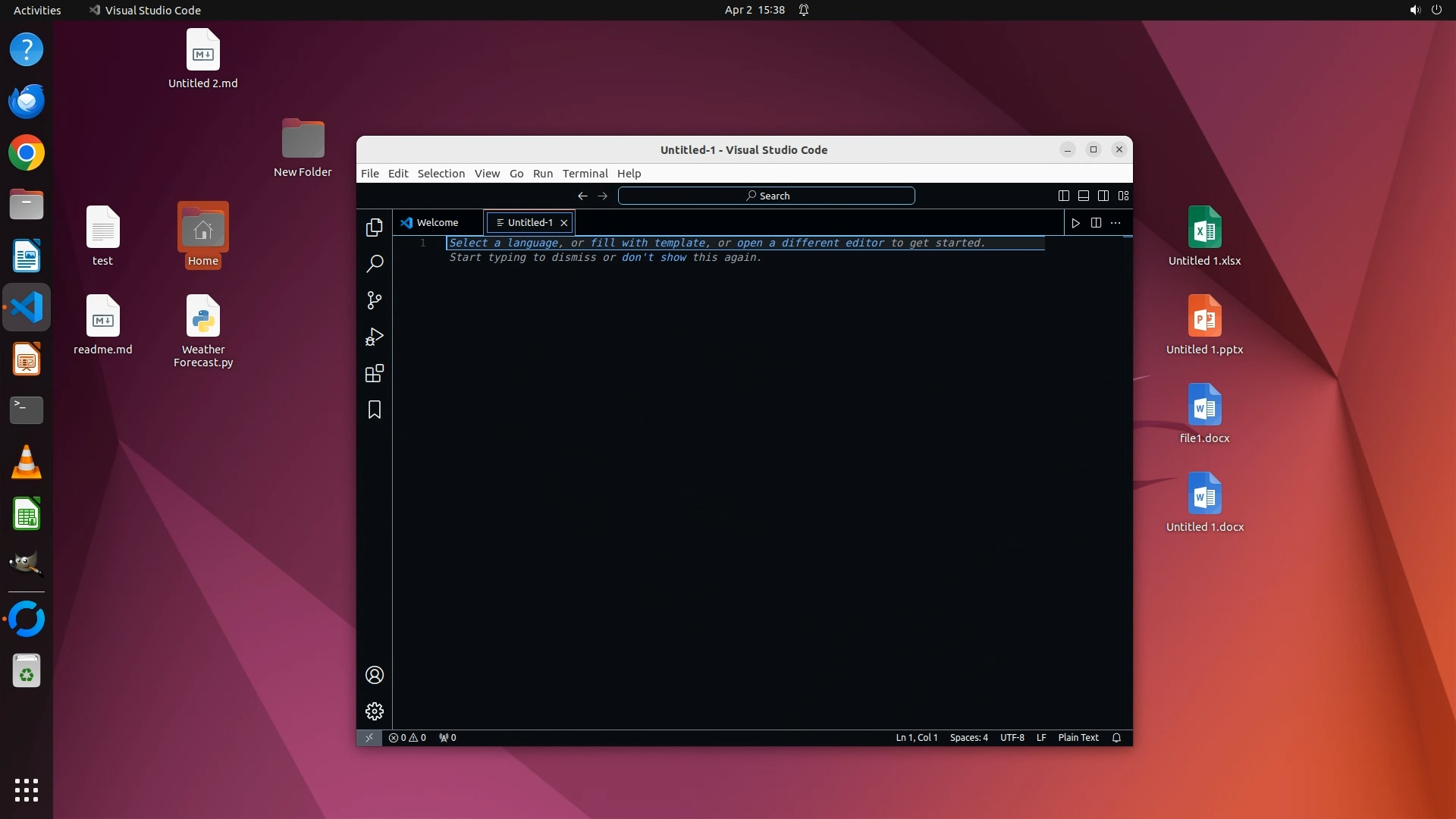Open the Run and Debug view
Screen dimensions: 1456x819
tap(375, 337)
